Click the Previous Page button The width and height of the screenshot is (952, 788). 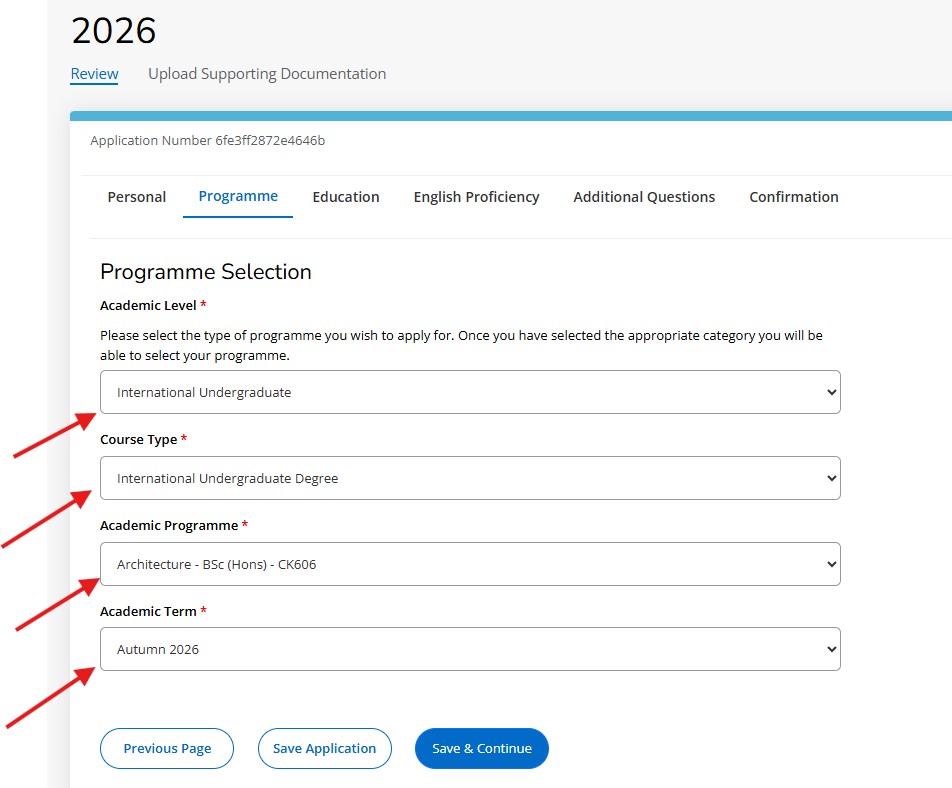166,748
